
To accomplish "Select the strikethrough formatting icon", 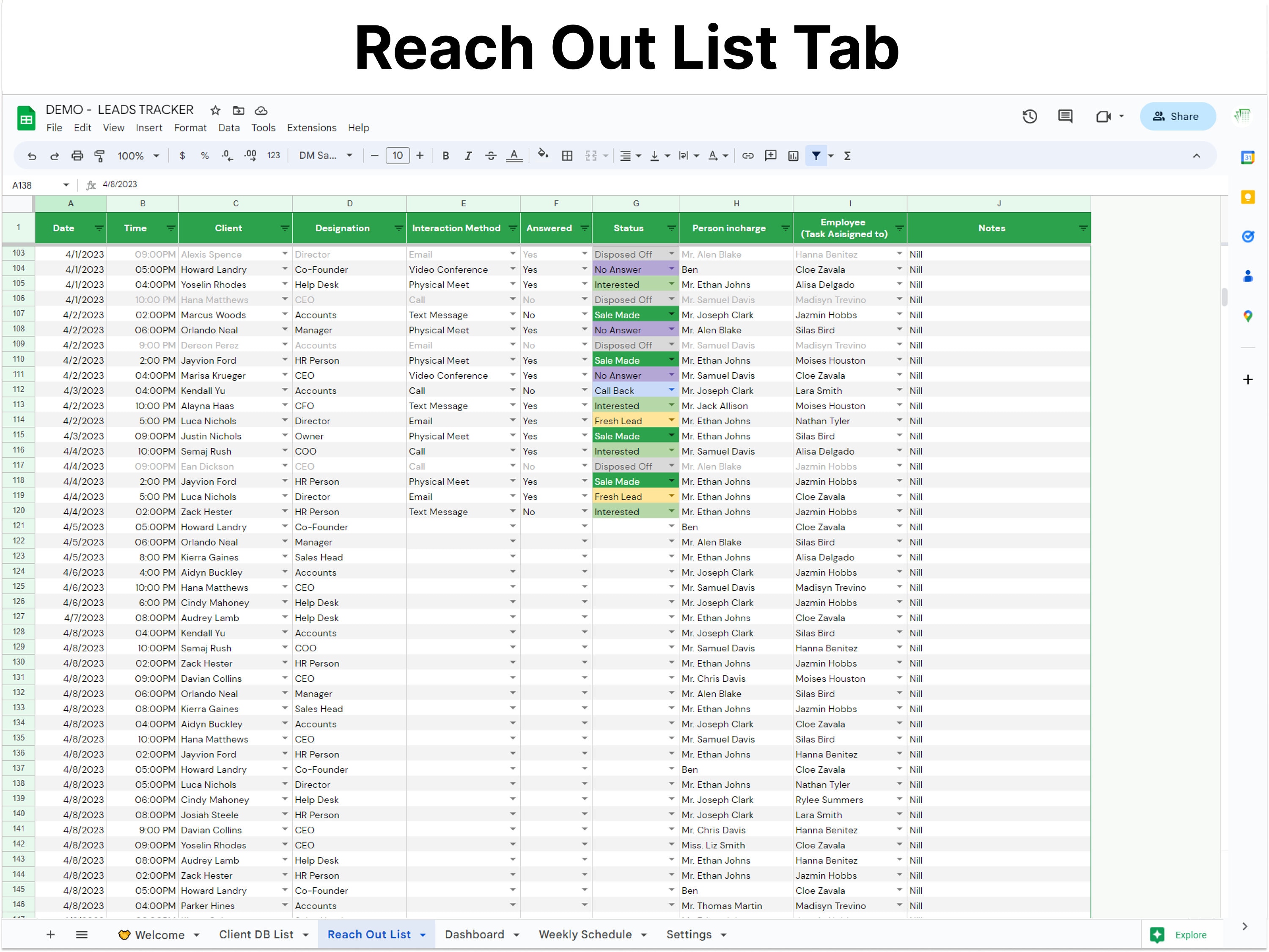I will tap(491, 155).
